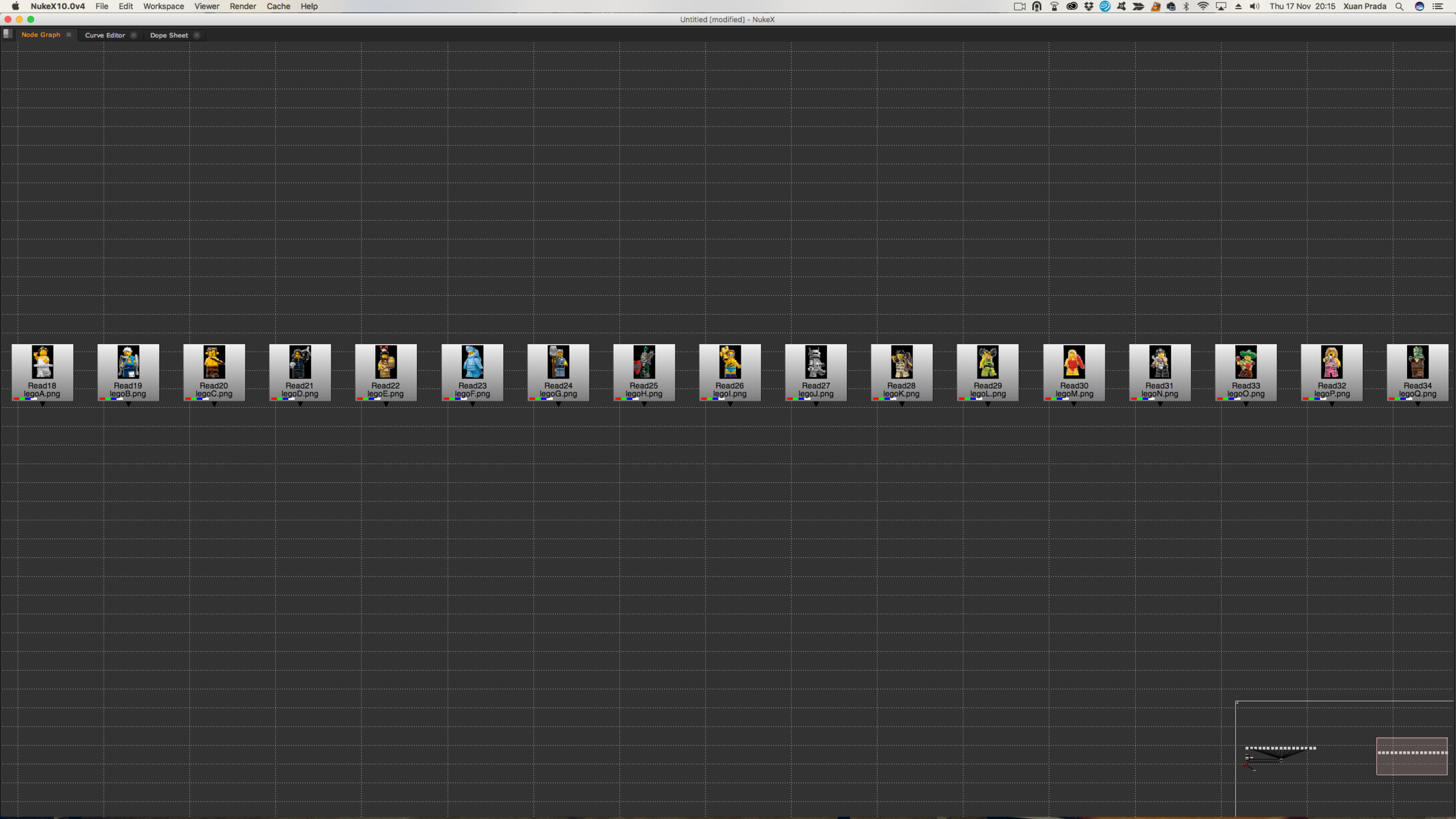Select the Read27 legoJ.png robot node

(816, 372)
